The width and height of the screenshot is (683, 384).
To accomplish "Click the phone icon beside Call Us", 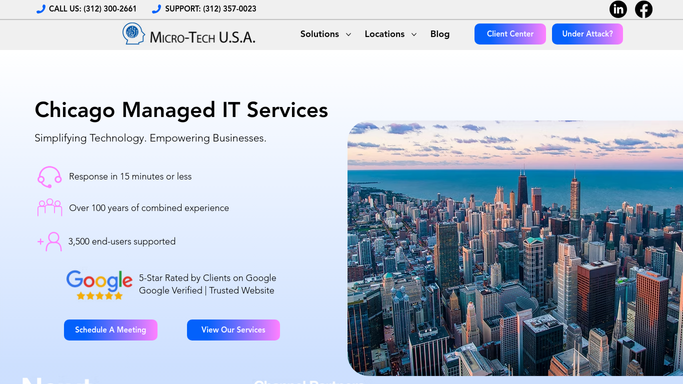I will pyautogui.click(x=41, y=9).
